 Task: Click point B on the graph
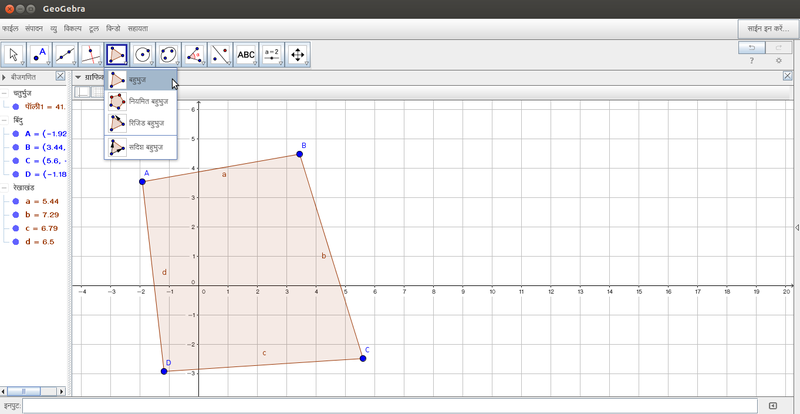tap(299, 154)
